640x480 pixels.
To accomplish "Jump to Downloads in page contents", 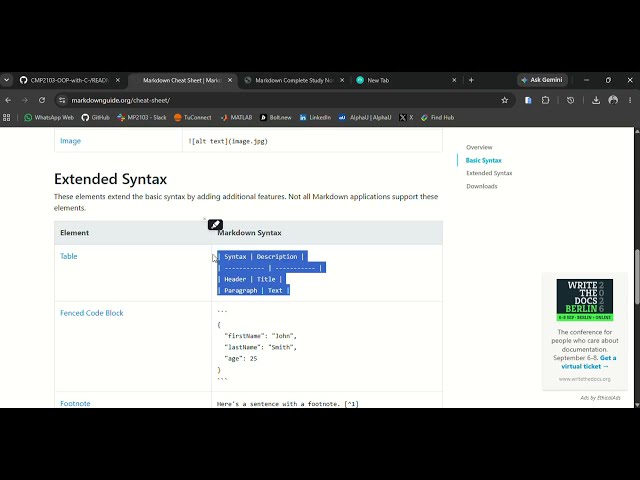I will pyautogui.click(x=482, y=186).
